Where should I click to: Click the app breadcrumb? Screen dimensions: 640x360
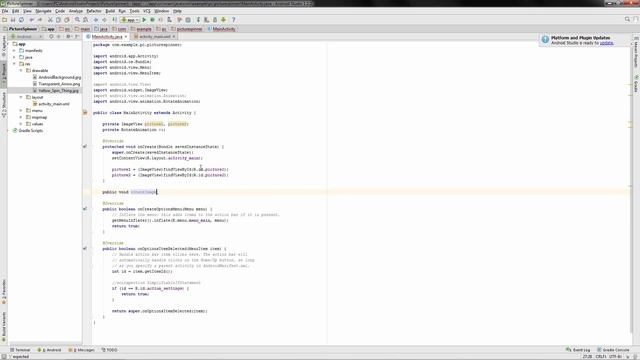[48, 29]
